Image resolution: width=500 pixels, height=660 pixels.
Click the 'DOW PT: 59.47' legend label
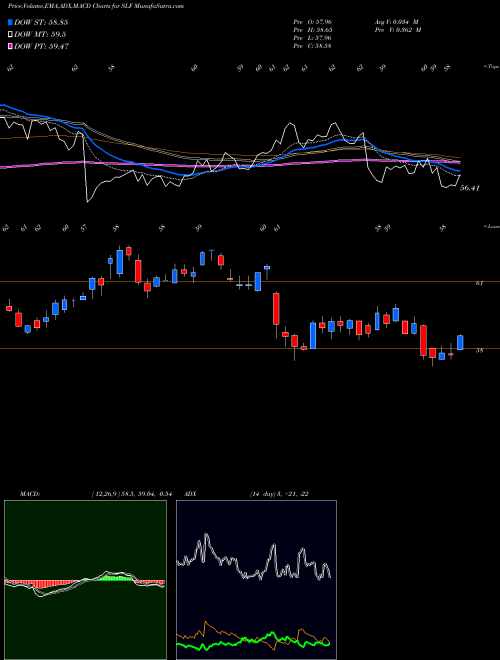pos(42,46)
